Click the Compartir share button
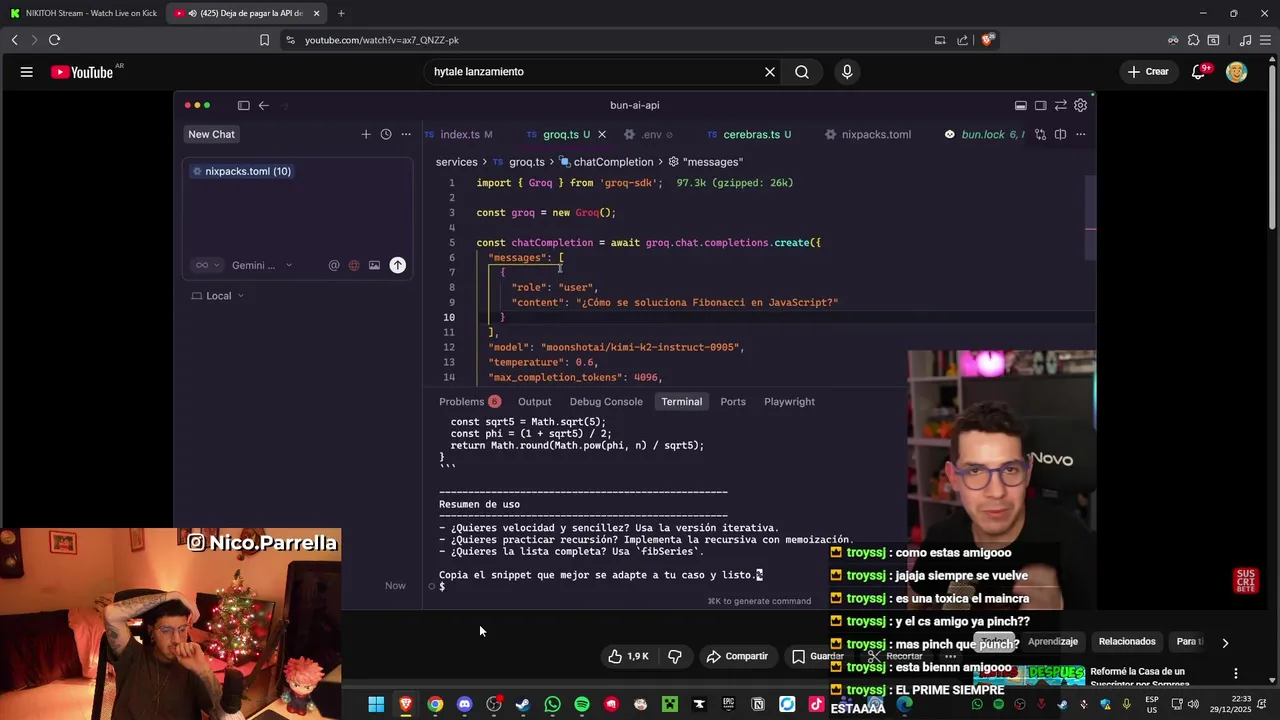The image size is (1280, 720). [x=737, y=656]
